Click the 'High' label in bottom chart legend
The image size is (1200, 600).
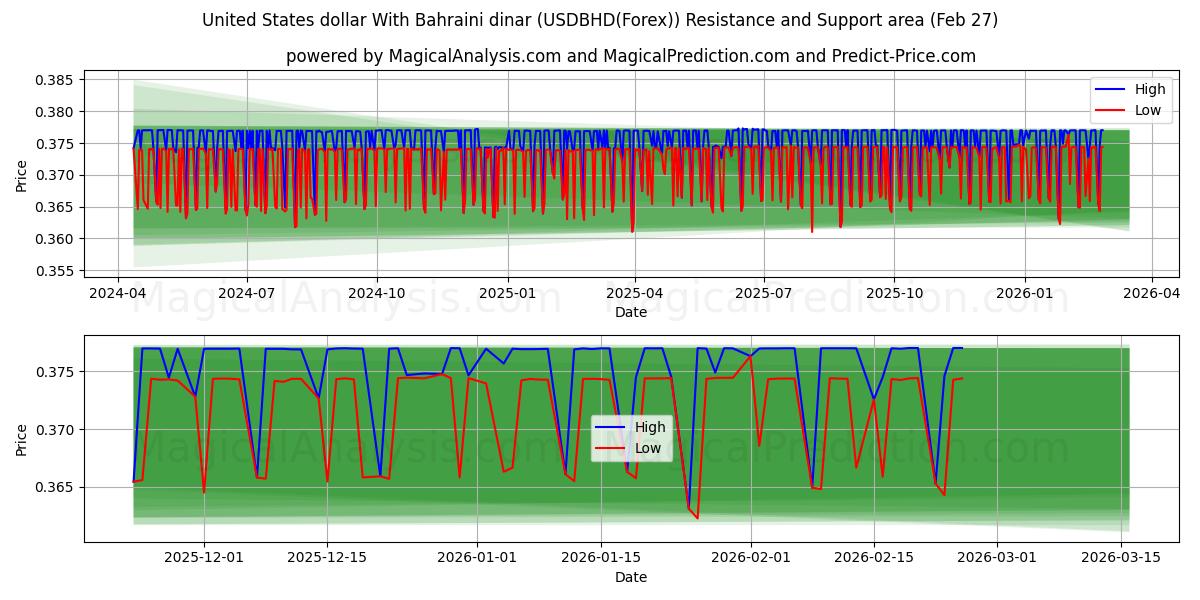[651, 427]
